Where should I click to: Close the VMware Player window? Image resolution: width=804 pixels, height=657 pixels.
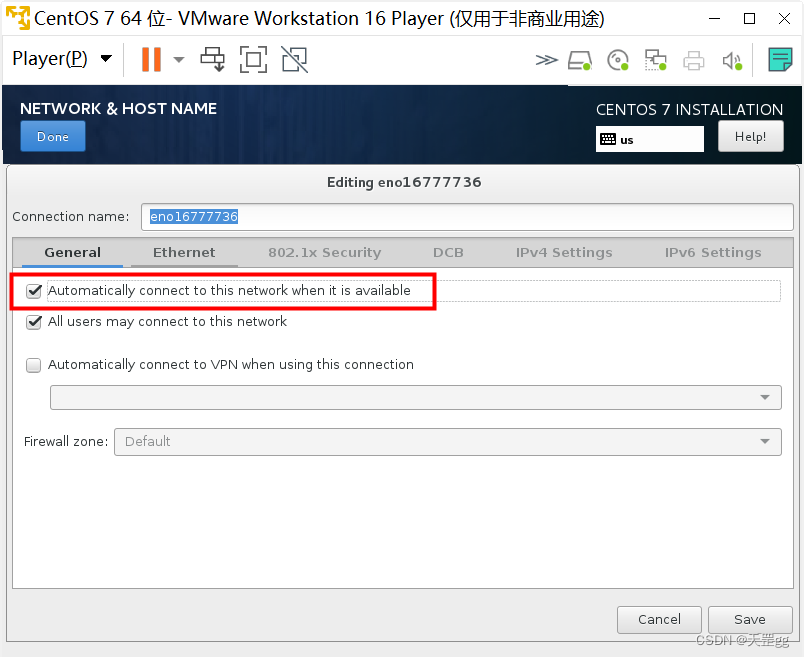pos(784,18)
